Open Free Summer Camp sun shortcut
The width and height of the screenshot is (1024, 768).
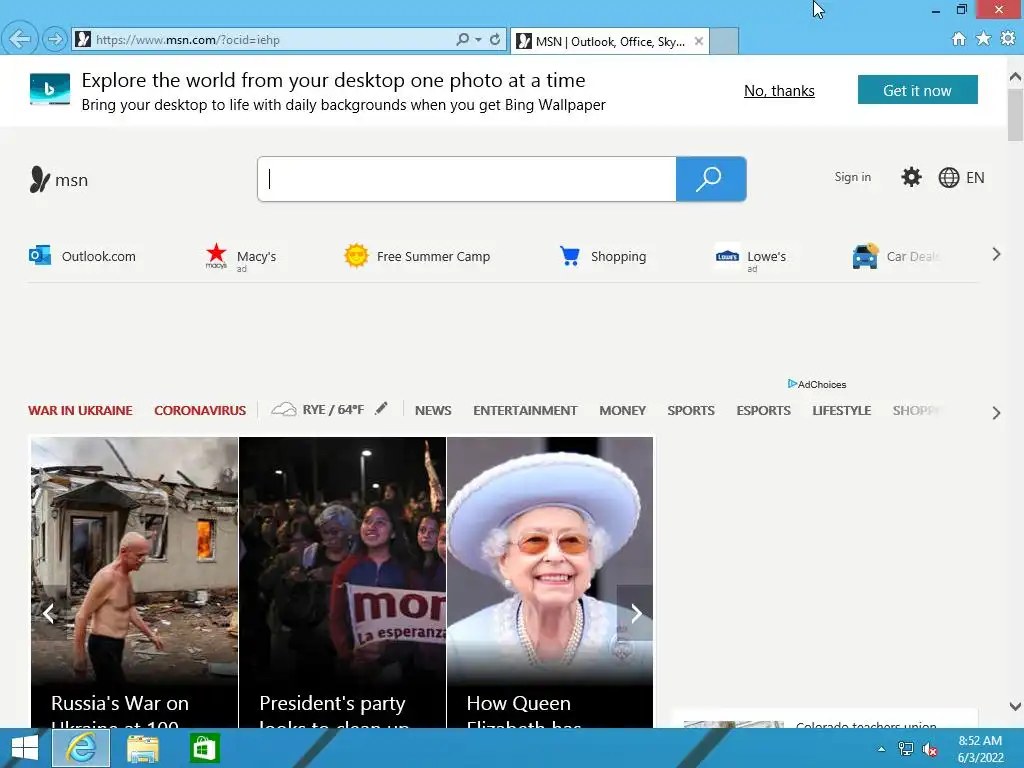(x=417, y=256)
